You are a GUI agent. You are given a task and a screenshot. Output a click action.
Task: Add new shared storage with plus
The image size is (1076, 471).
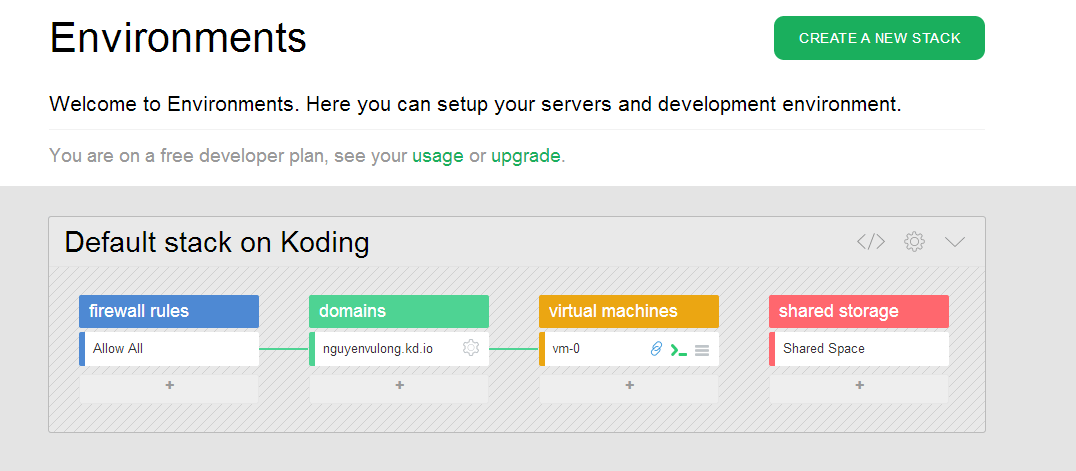(859, 386)
